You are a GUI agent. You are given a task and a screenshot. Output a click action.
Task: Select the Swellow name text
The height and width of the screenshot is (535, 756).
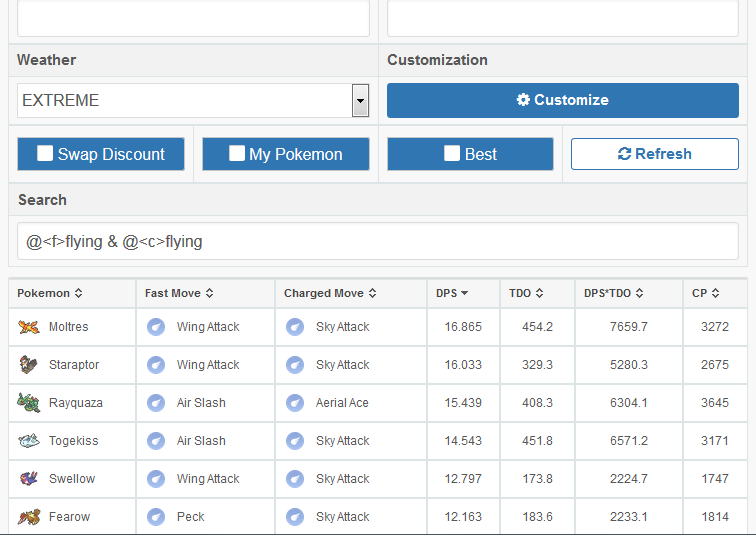[x=72, y=479]
